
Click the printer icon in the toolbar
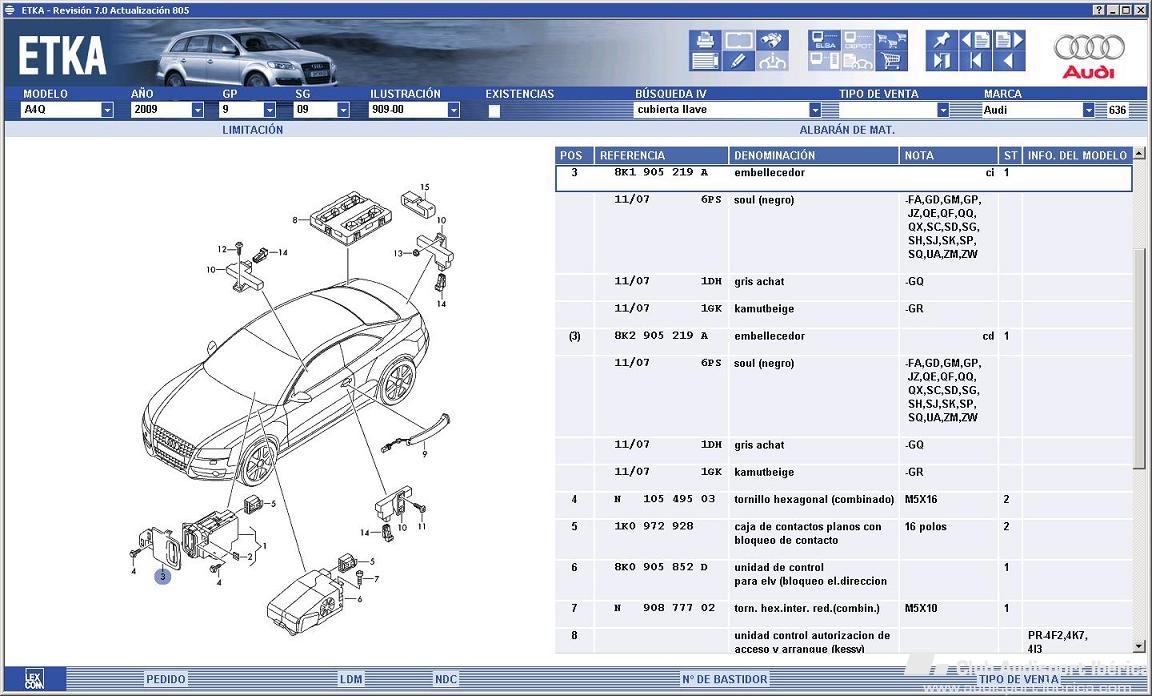click(x=705, y=40)
